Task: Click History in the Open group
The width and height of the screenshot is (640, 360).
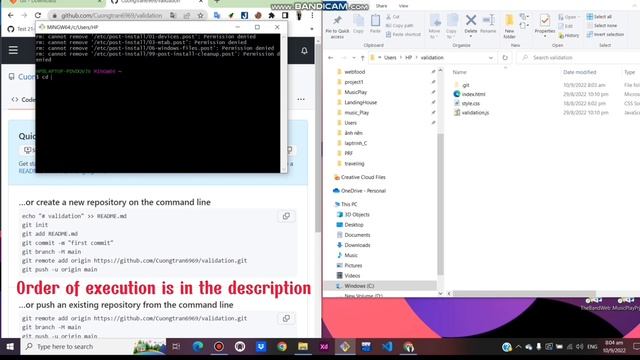Action: click(569, 36)
